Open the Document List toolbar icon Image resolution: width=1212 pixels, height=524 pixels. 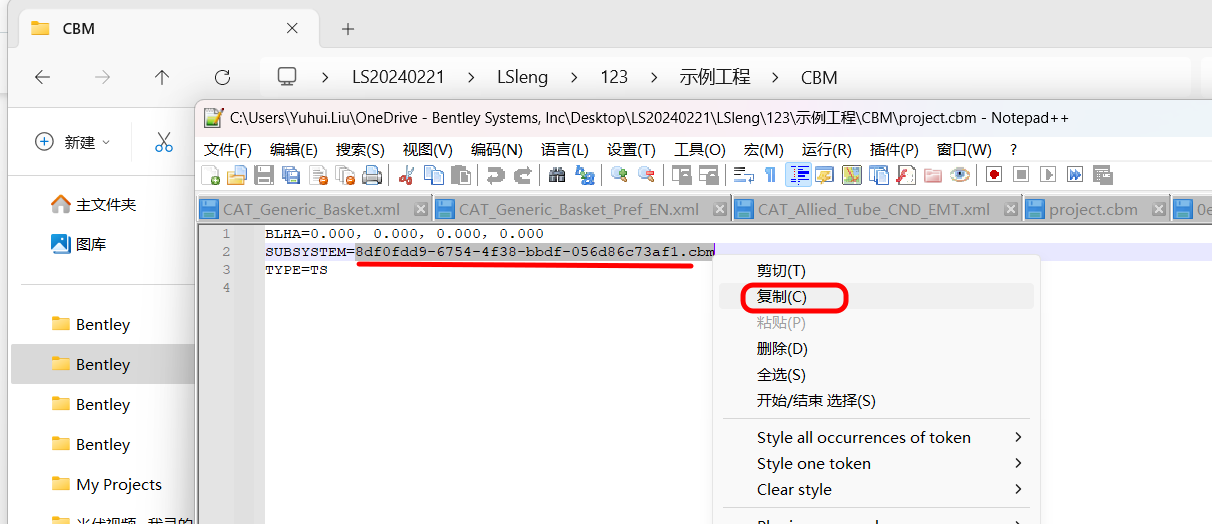tap(878, 175)
